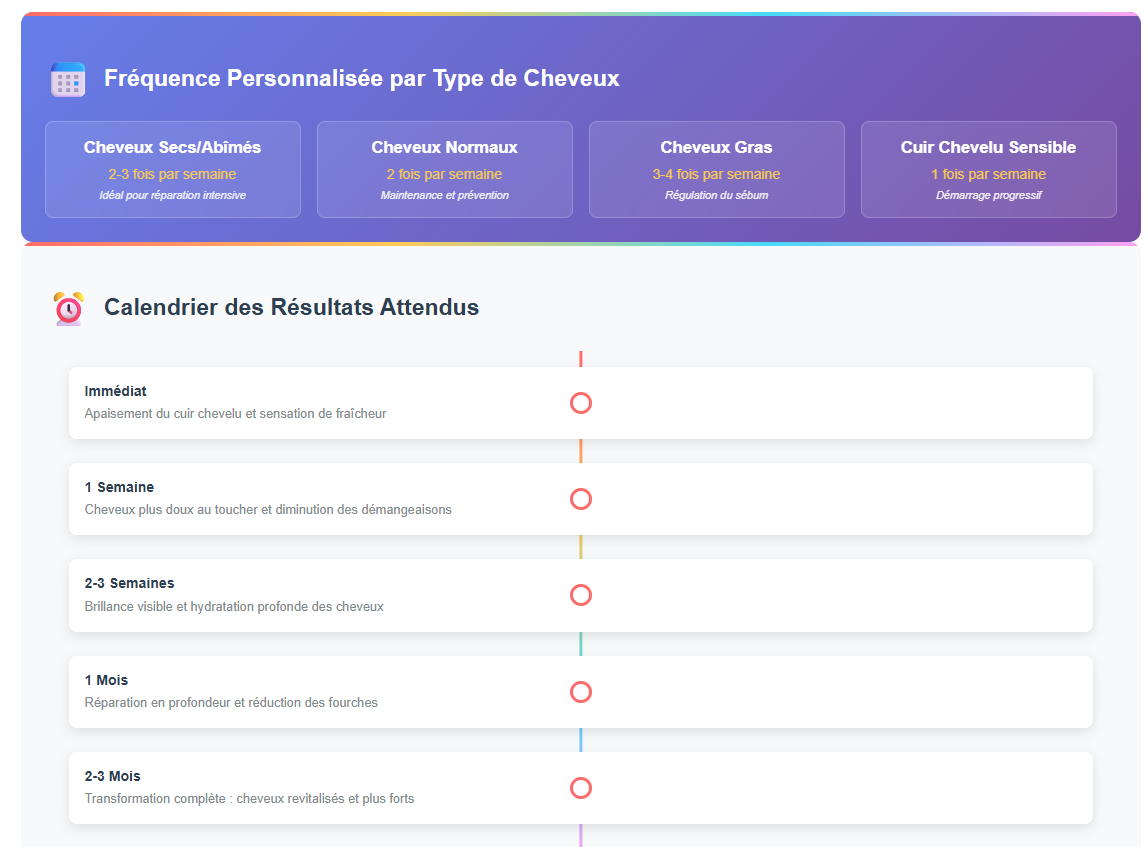Click the alarm clock icon beside Calendrier
1148x847 pixels.
[68, 308]
